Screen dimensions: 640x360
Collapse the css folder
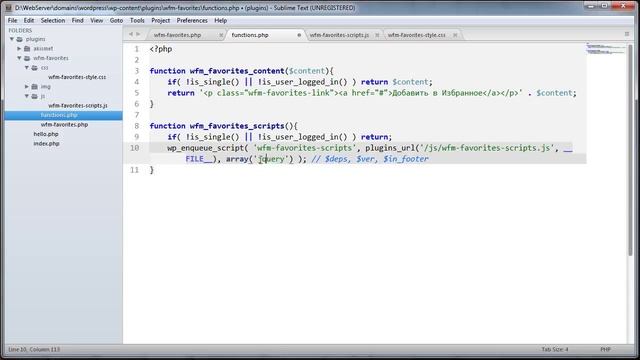(27, 68)
